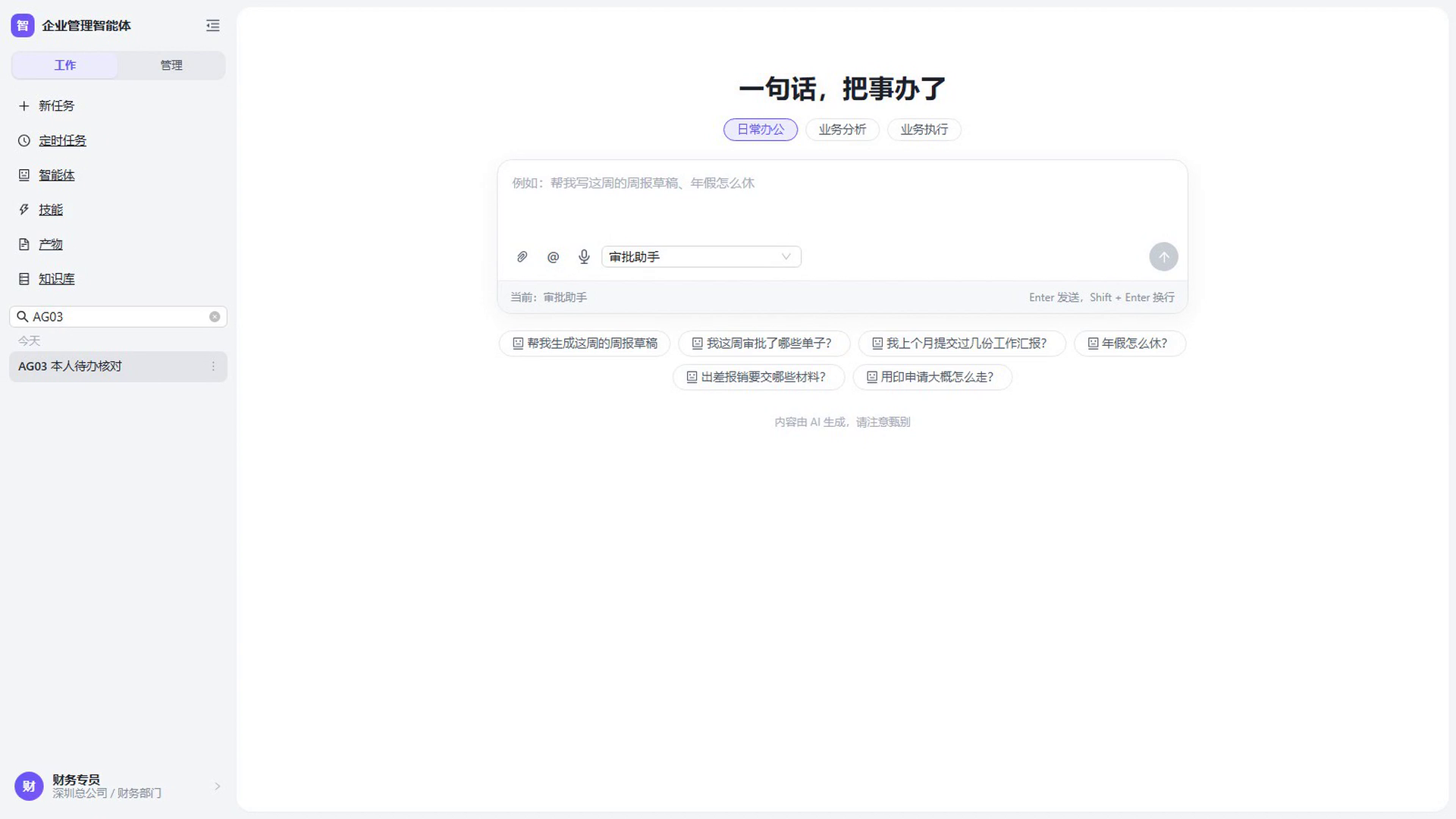Click the plus icon beside 新任务

coord(24,106)
